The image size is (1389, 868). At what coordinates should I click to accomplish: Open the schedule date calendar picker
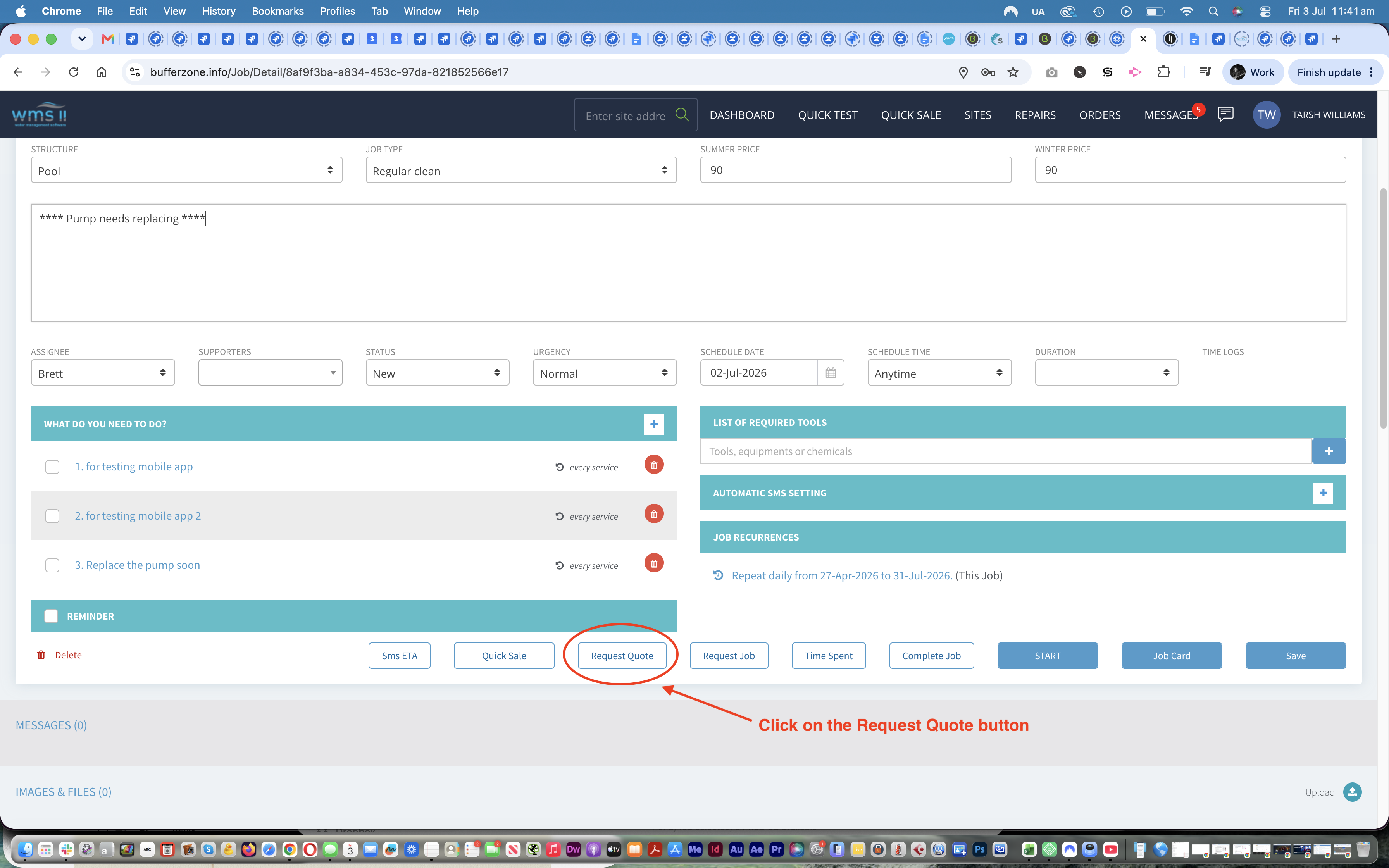831,373
